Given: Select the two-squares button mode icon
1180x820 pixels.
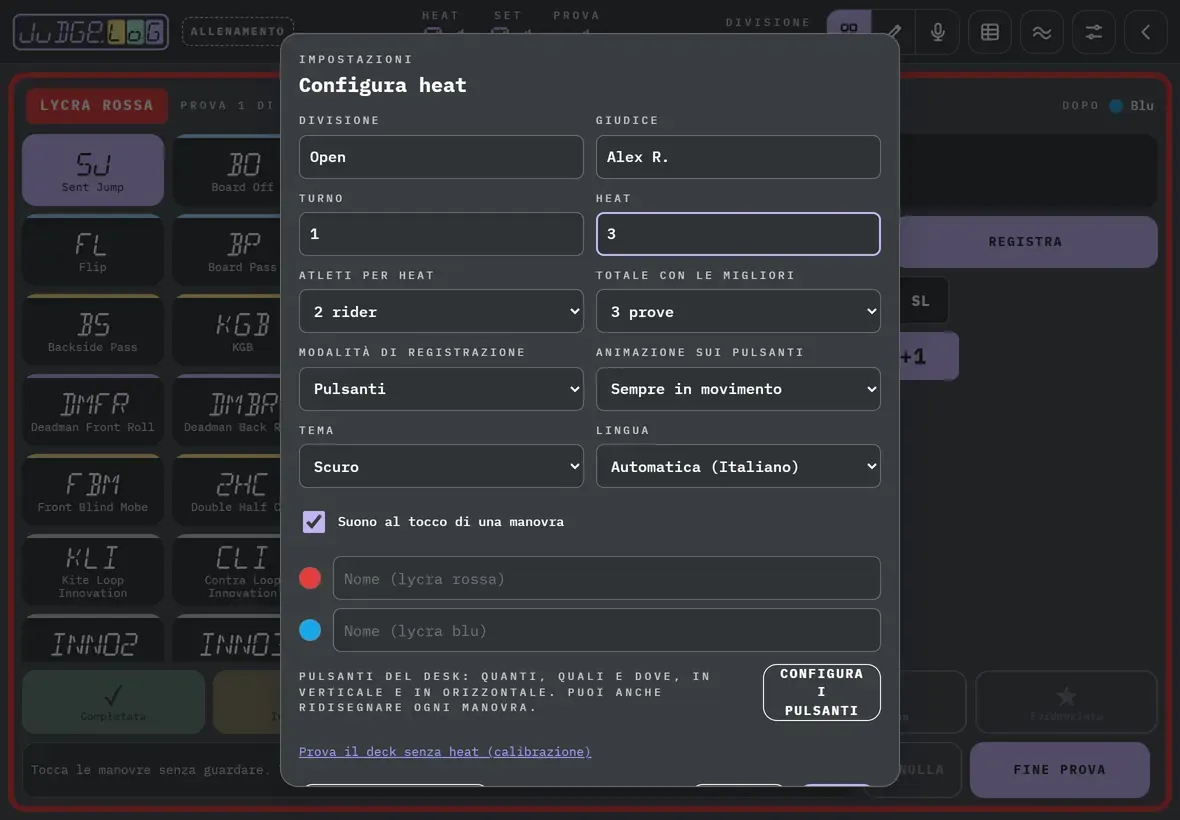Looking at the screenshot, I should tap(849, 29).
